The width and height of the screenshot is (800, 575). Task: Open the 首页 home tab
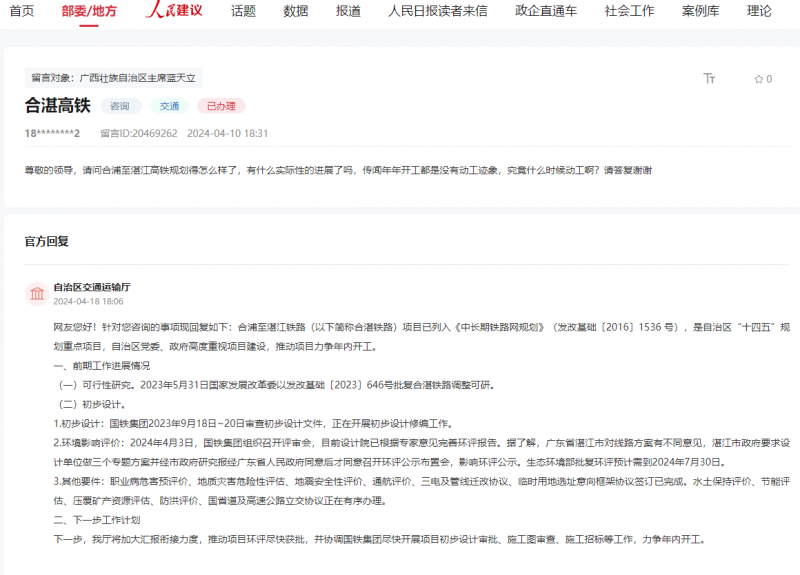(21, 11)
